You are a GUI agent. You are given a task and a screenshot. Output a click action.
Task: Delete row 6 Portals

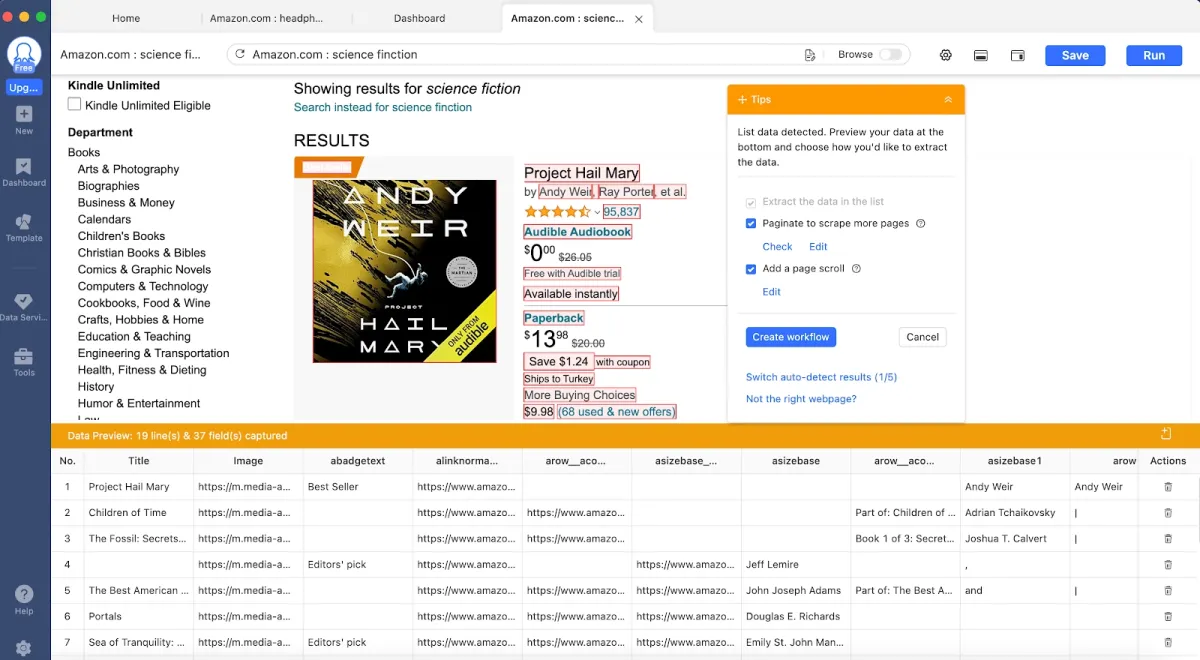pos(1168,617)
